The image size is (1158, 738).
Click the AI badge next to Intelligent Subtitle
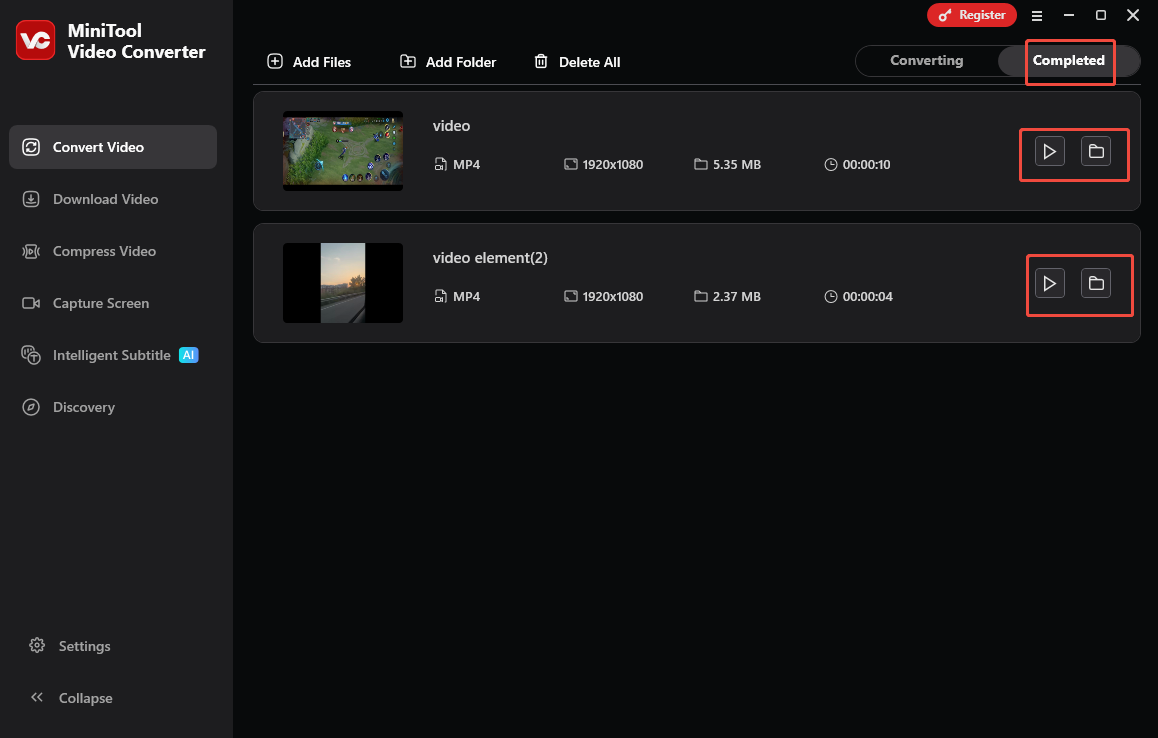188,355
